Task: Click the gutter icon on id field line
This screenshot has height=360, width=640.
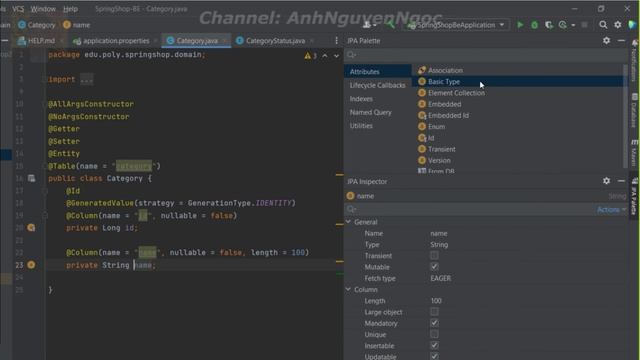Action: tap(31, 228)
